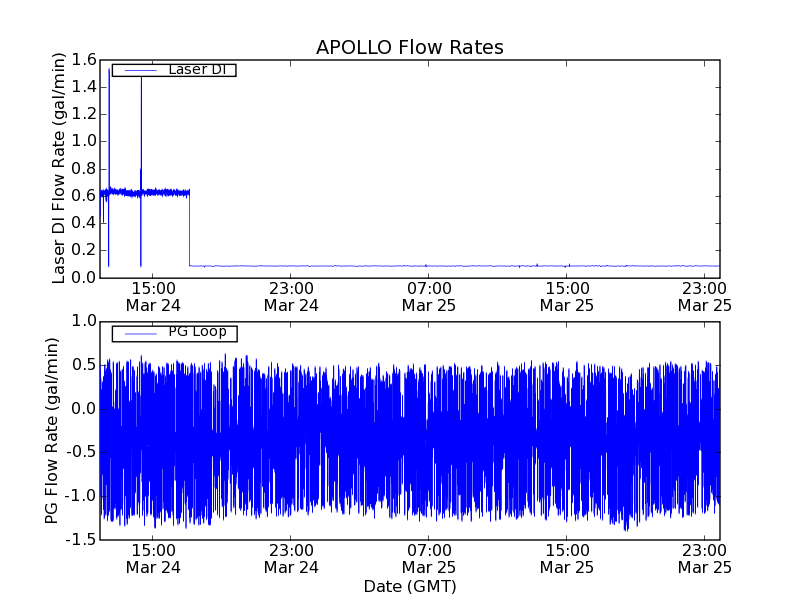The width and height of the screenshot is (800, 600).
Task: Click 15:00 Mar 25 tick under bottom plot
Action: coord(567,558)
